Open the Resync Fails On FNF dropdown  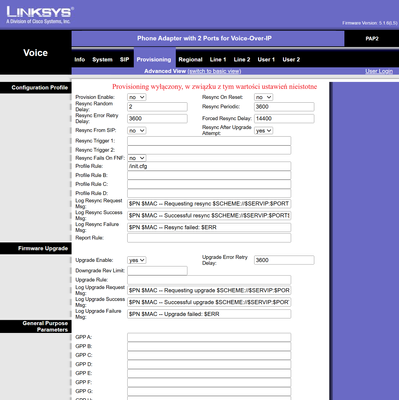coord(137,158)
